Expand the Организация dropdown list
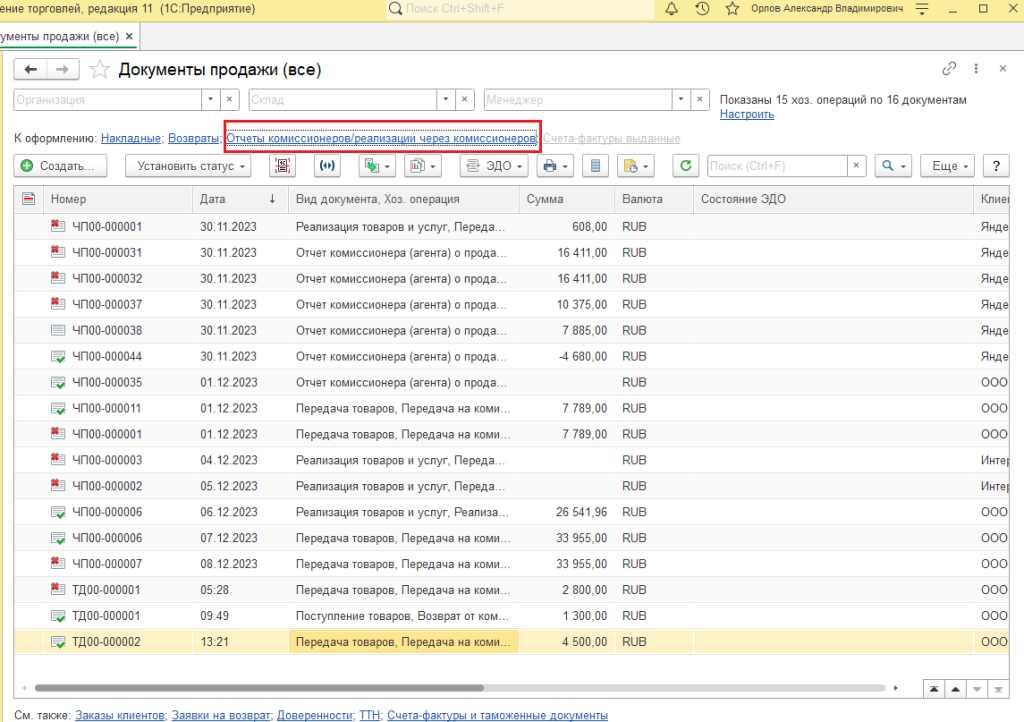 (x=210, y=99)
